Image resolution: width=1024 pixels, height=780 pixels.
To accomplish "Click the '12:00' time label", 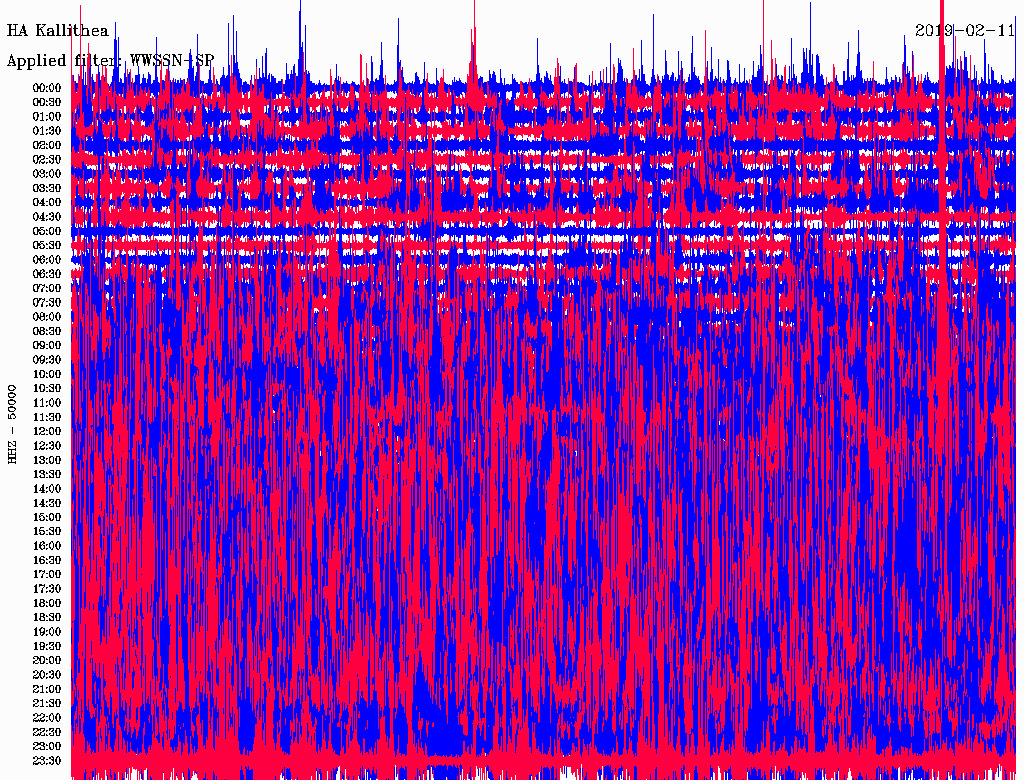I will pos(47,432).
